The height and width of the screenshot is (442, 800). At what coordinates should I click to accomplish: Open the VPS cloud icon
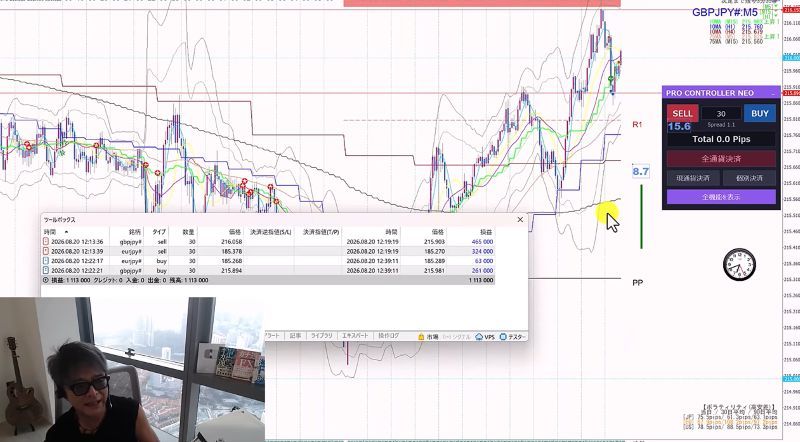(x=479, y=337)
